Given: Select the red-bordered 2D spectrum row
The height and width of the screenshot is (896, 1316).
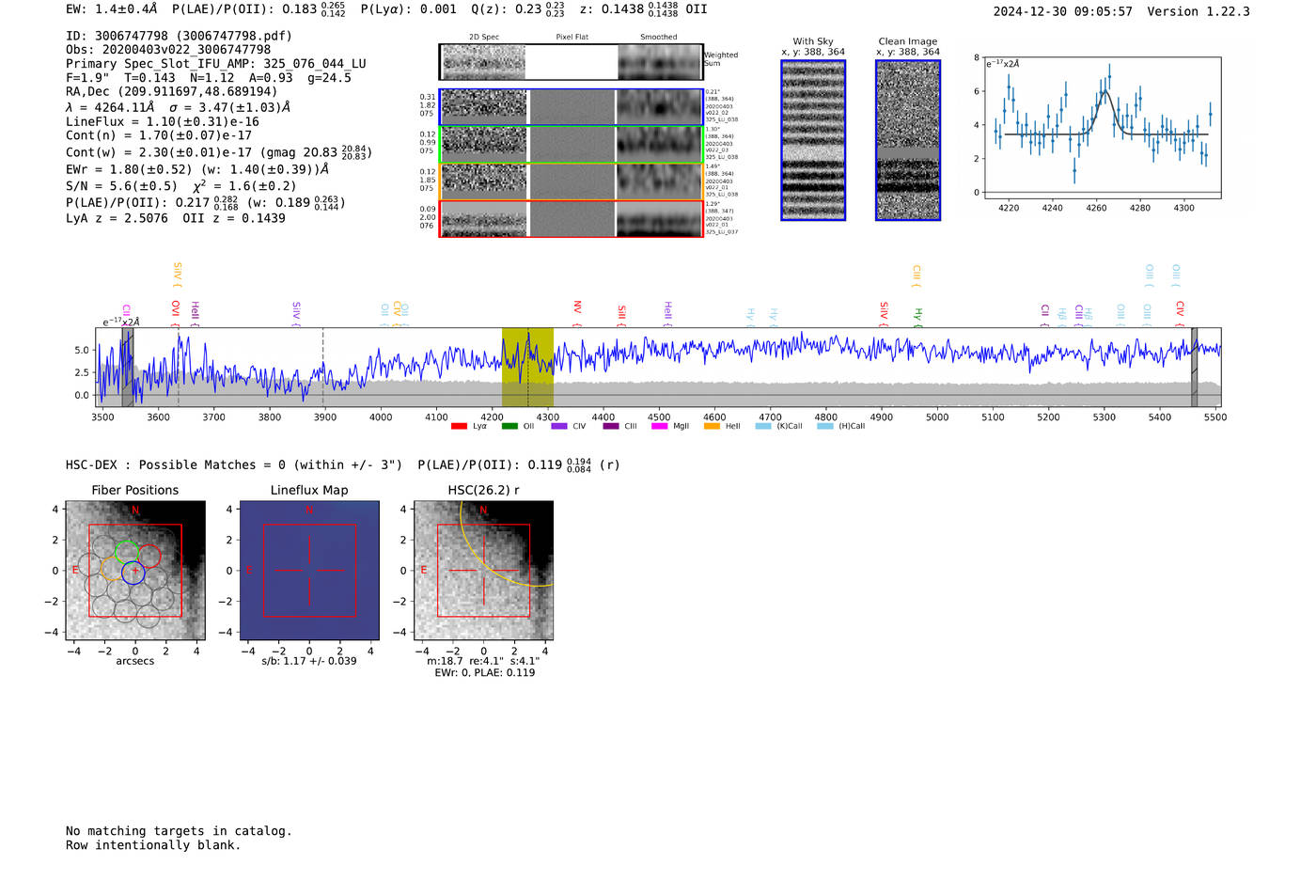Looking at the screenshot, I should (572, 219).
